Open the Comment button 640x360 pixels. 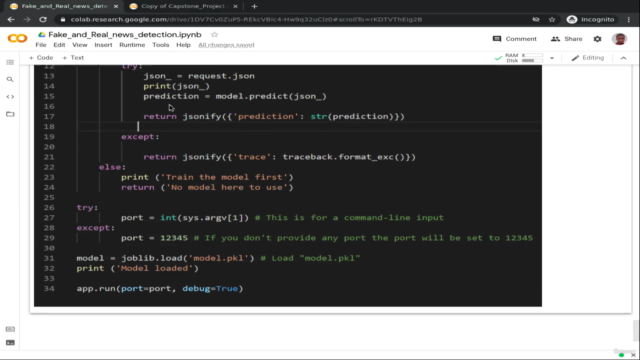coord(515,39)
